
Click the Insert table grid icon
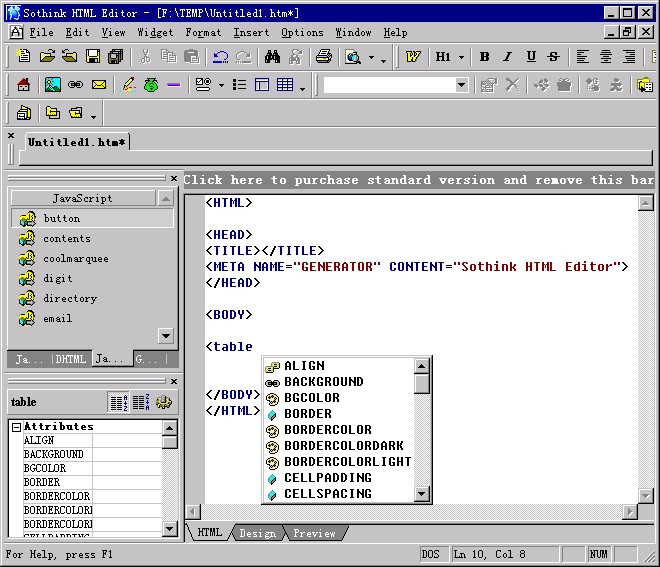tap(285, 85)
